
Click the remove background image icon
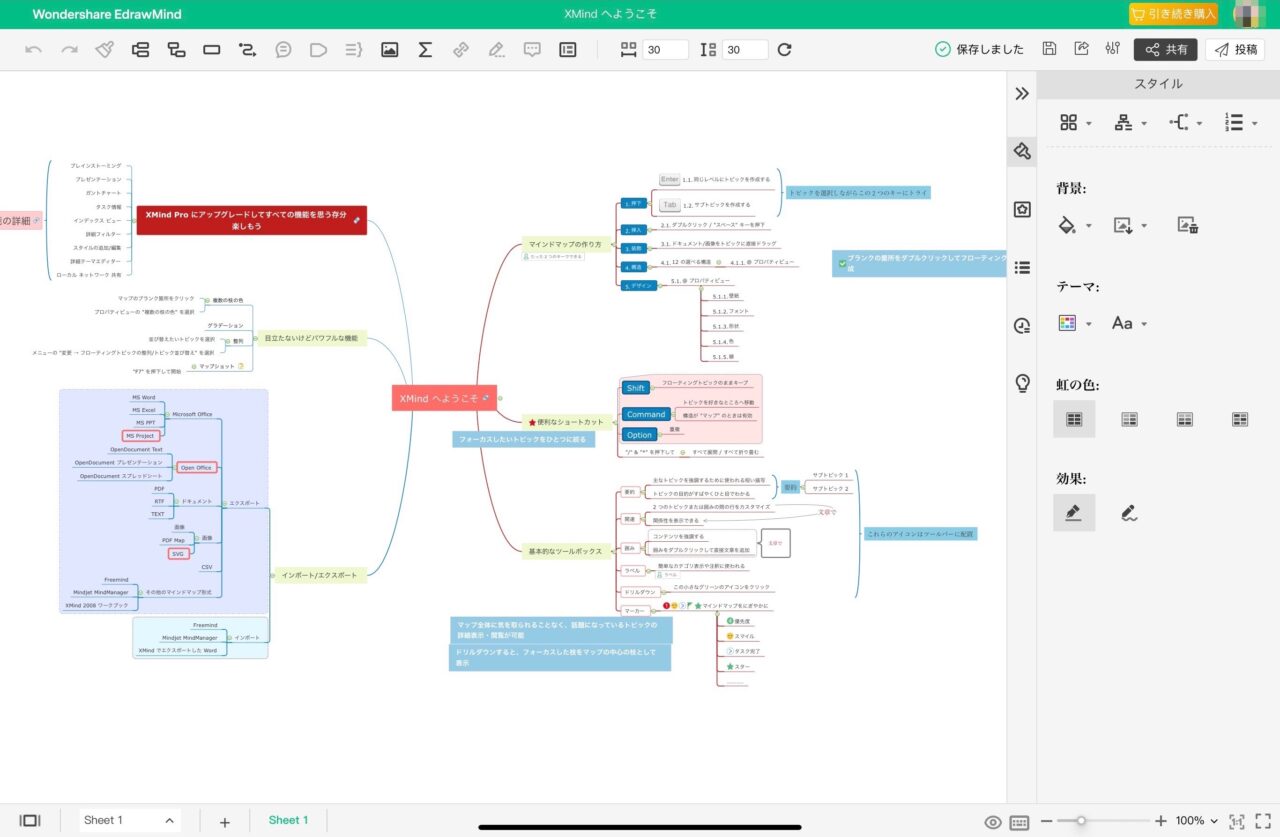click(x=1187, y=225)
